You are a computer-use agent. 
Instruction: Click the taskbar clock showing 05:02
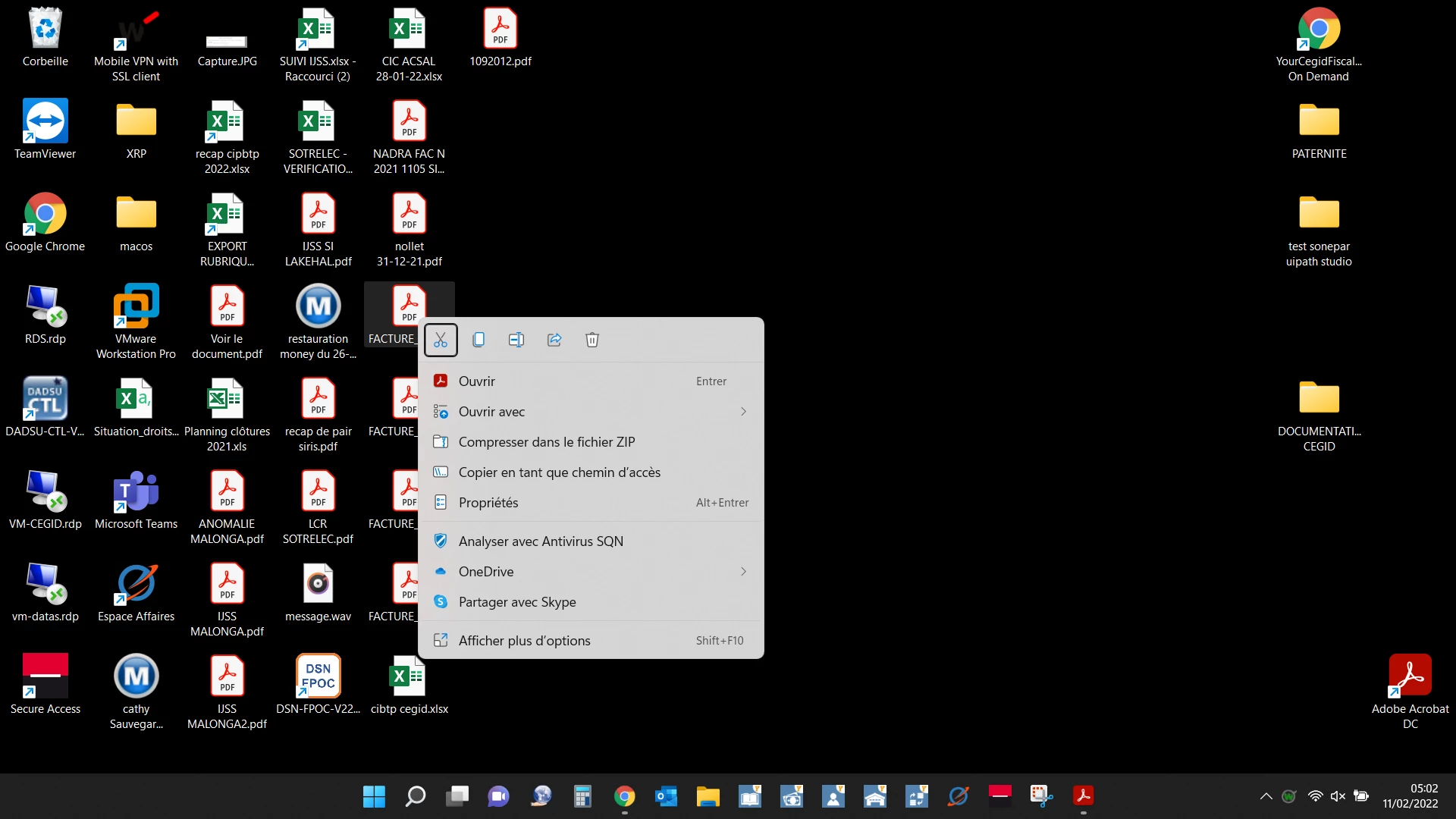coord(1410,796)
